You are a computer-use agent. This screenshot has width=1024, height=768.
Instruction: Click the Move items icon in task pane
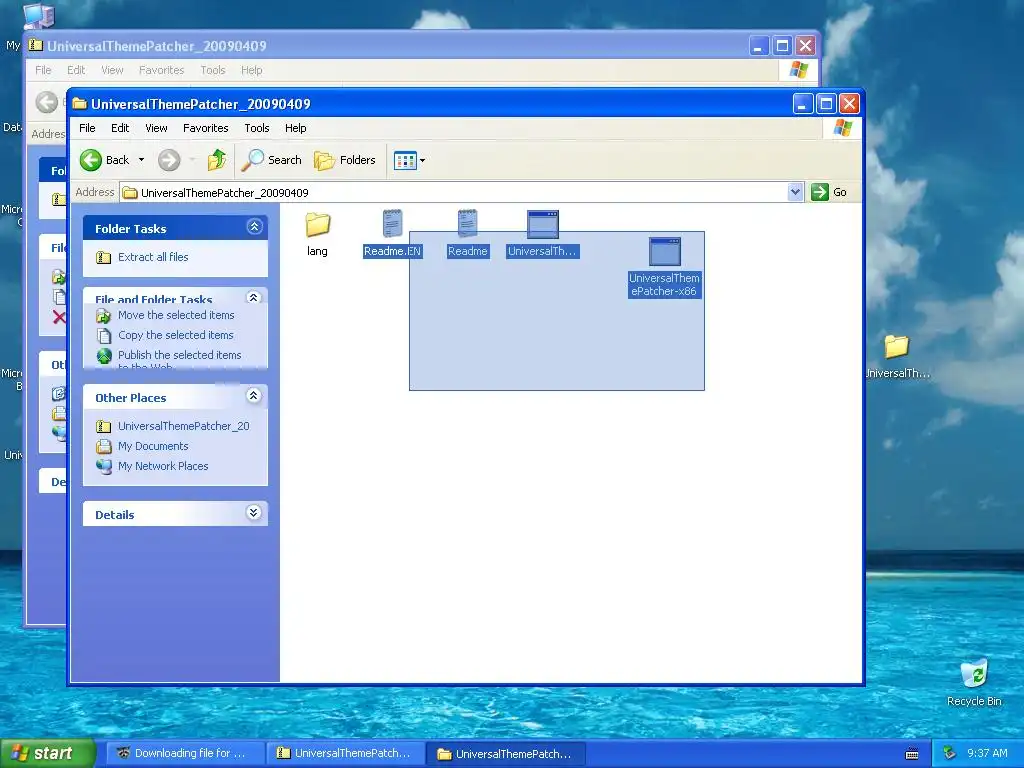click(104, 316)
